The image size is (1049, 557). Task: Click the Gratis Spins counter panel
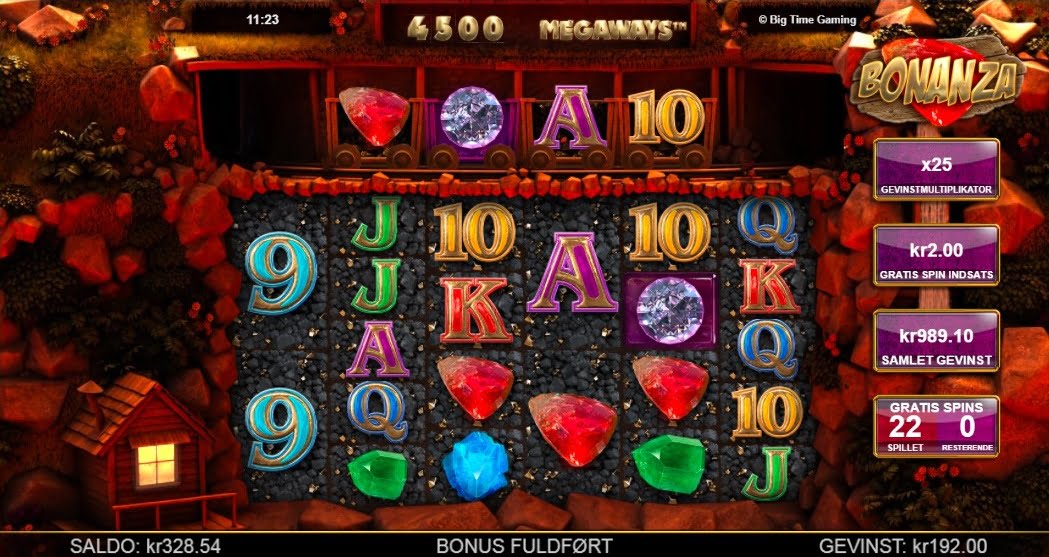[936, 426]
